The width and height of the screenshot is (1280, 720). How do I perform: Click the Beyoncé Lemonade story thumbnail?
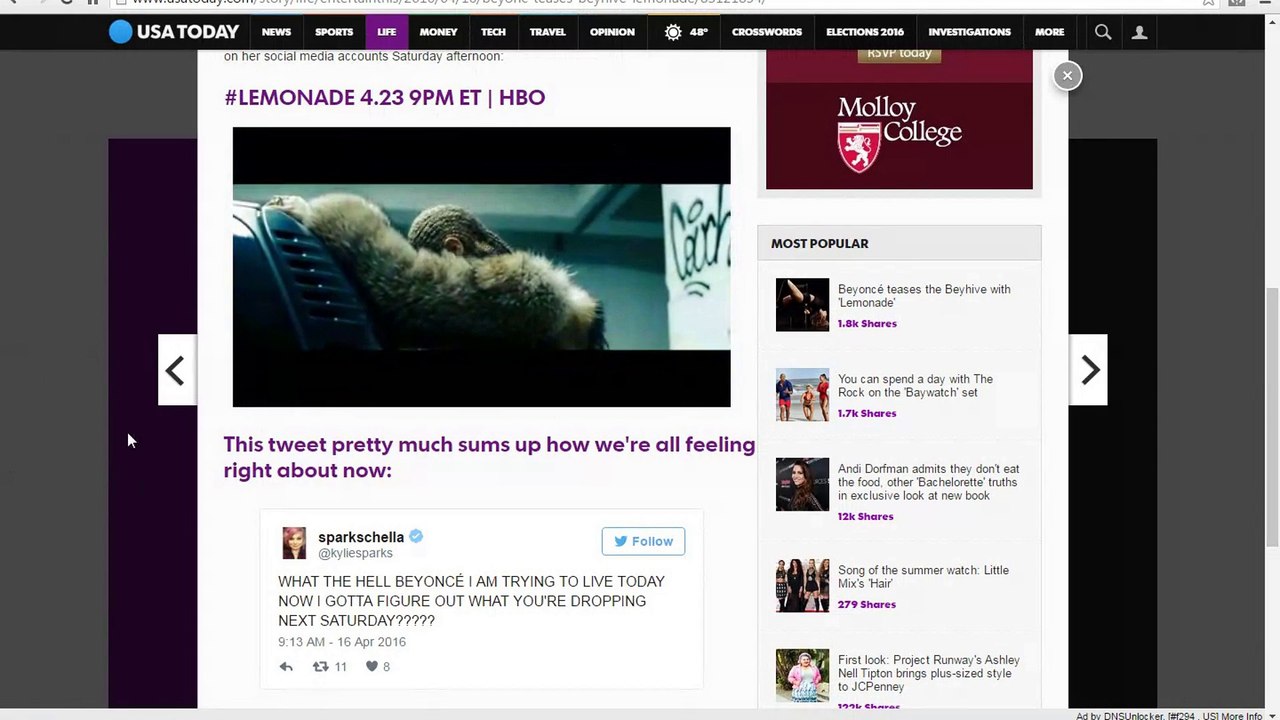click(802, 305)
